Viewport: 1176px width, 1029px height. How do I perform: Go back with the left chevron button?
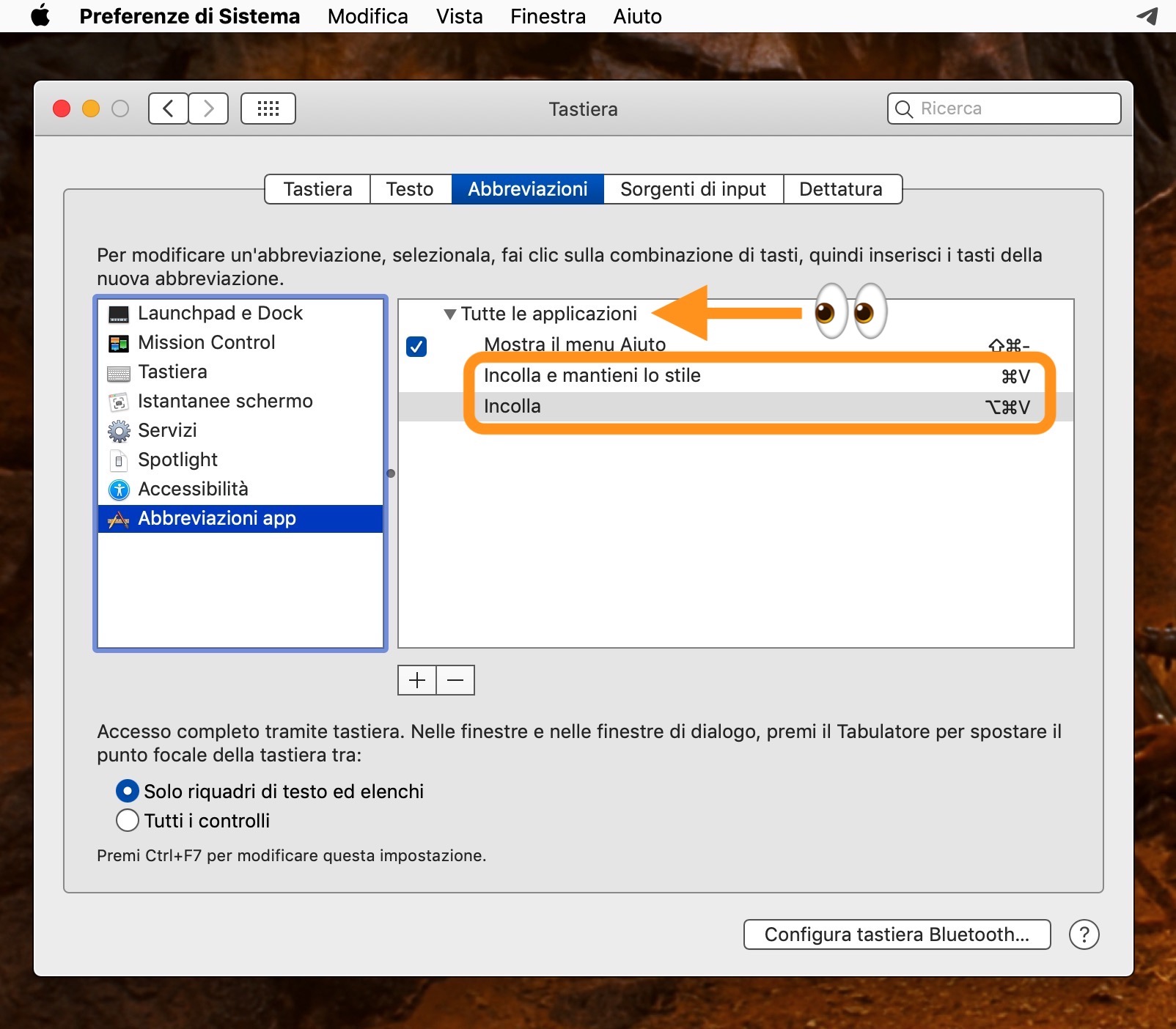[x=168, y=108]
